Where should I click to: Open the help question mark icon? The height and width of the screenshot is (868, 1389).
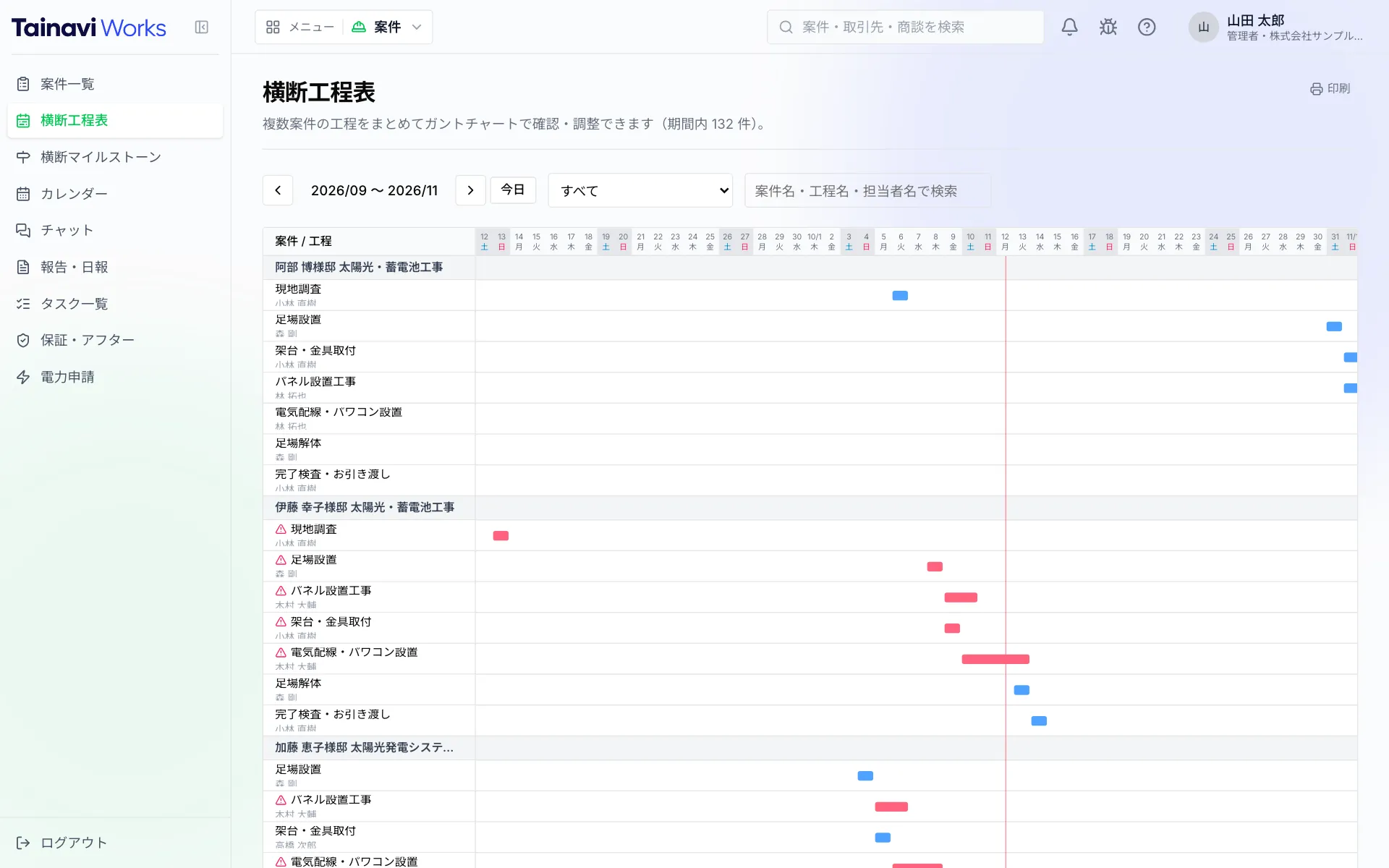point(1147,27)
